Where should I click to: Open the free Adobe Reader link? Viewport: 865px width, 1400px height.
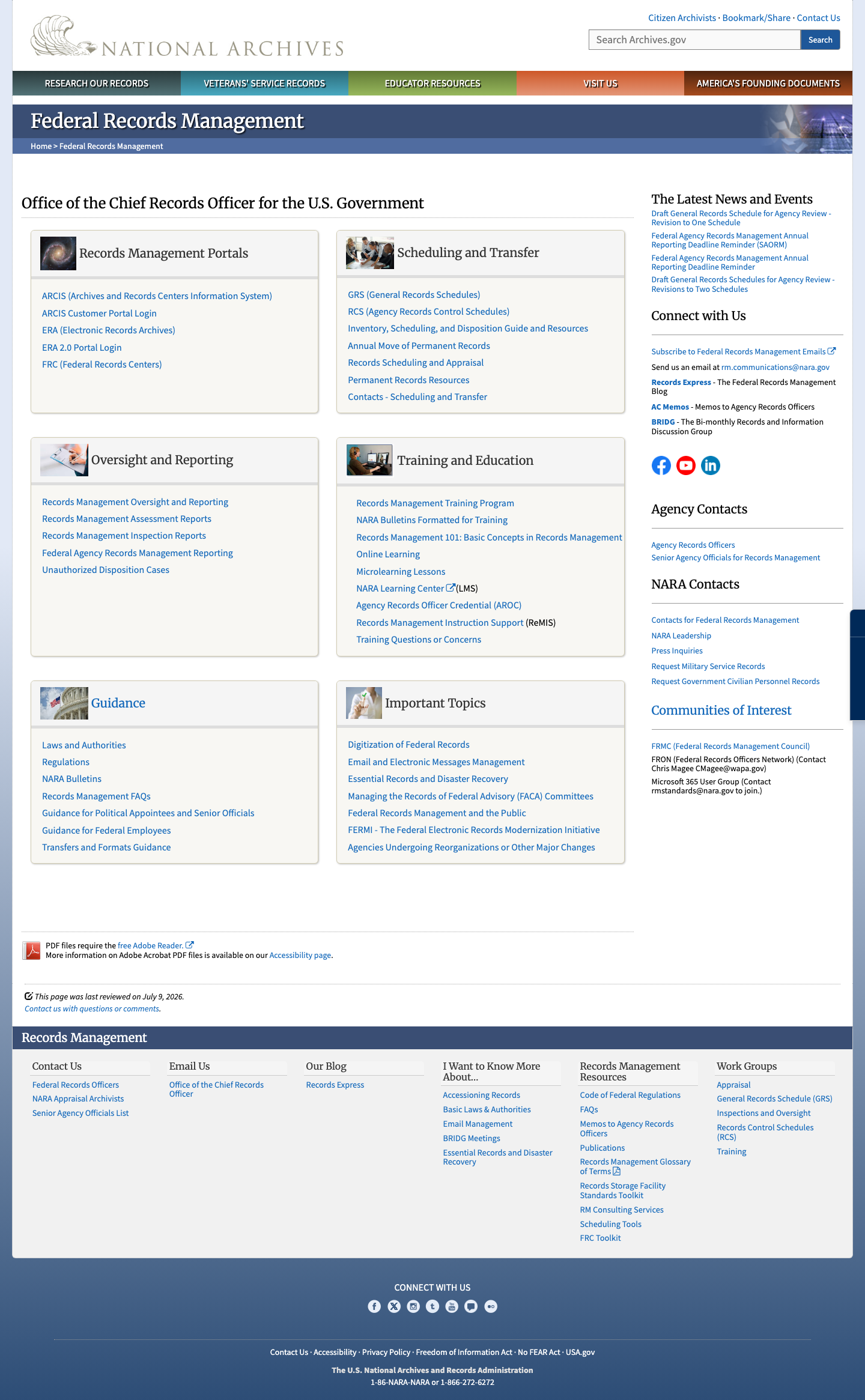[x=156, y=945]
